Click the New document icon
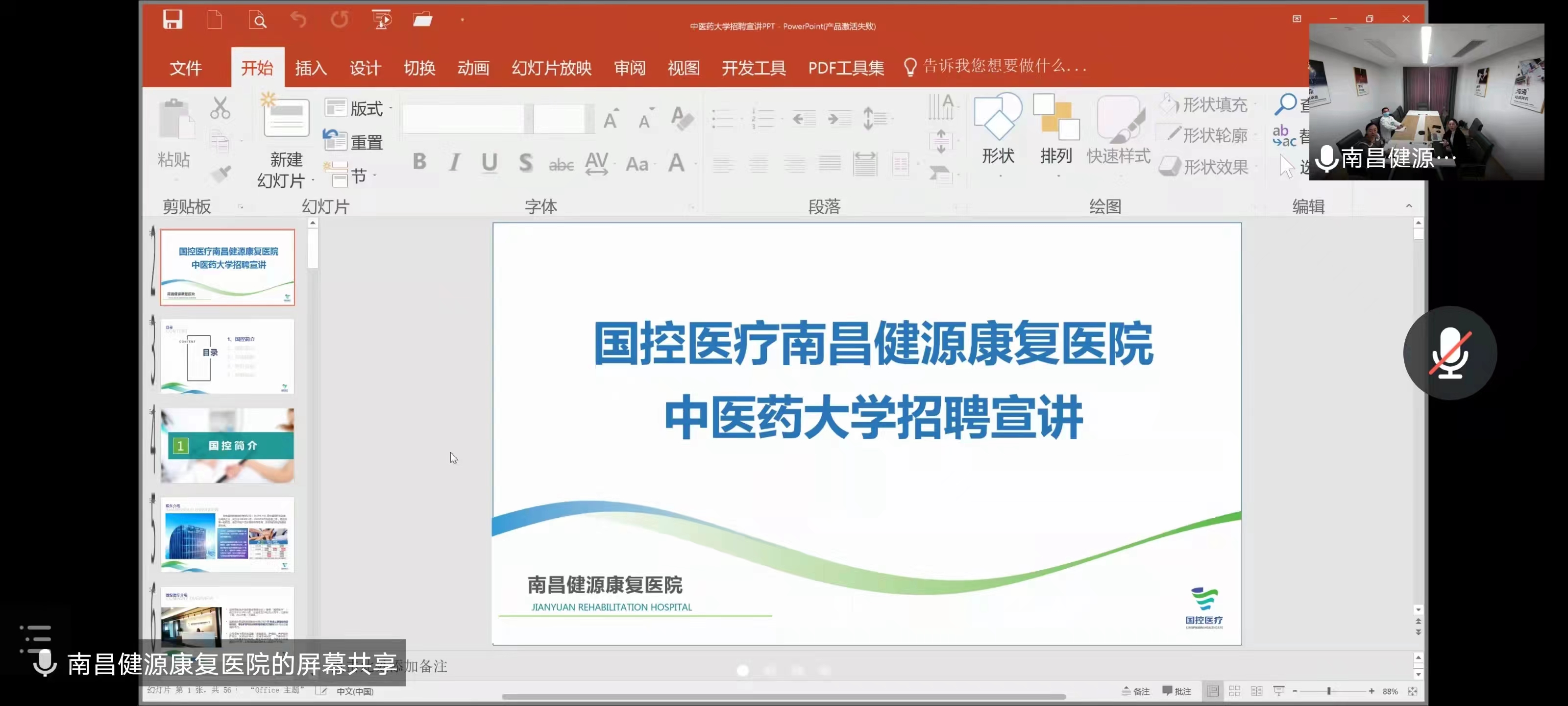1568x706 pixels. coord(215,20)
